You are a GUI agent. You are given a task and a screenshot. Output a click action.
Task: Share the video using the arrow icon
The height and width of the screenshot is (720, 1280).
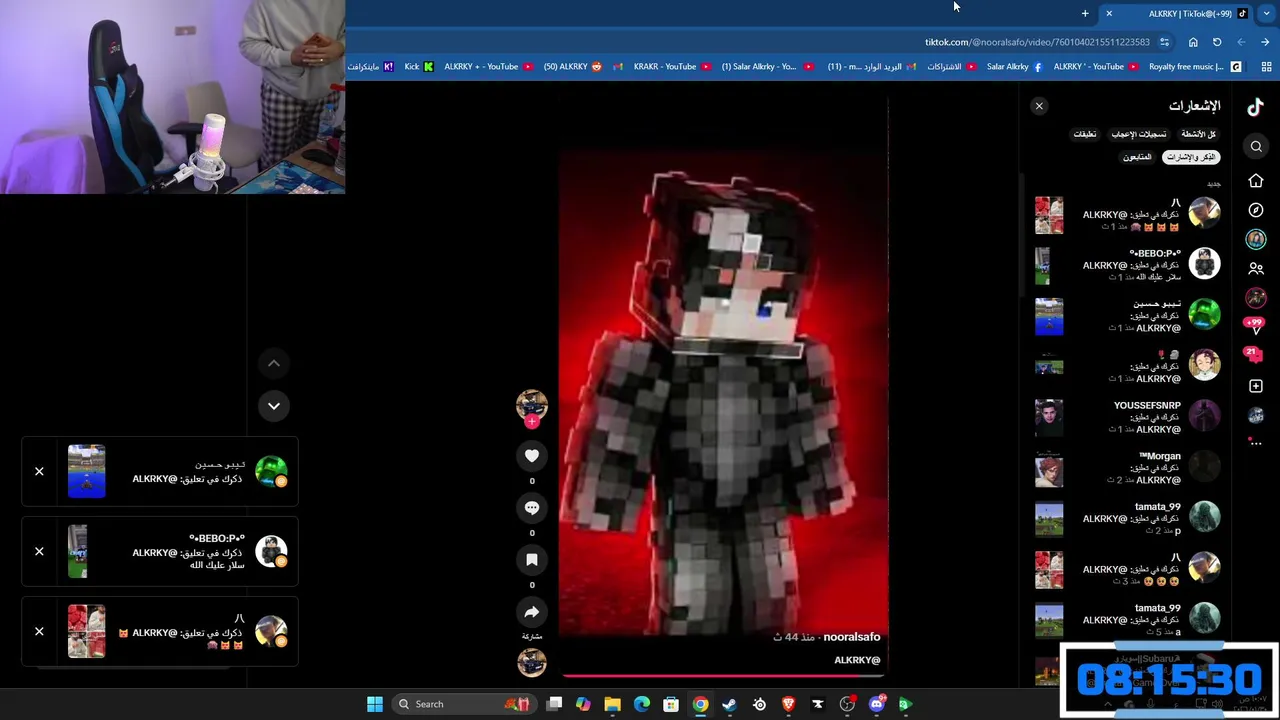tap(532, 612)
